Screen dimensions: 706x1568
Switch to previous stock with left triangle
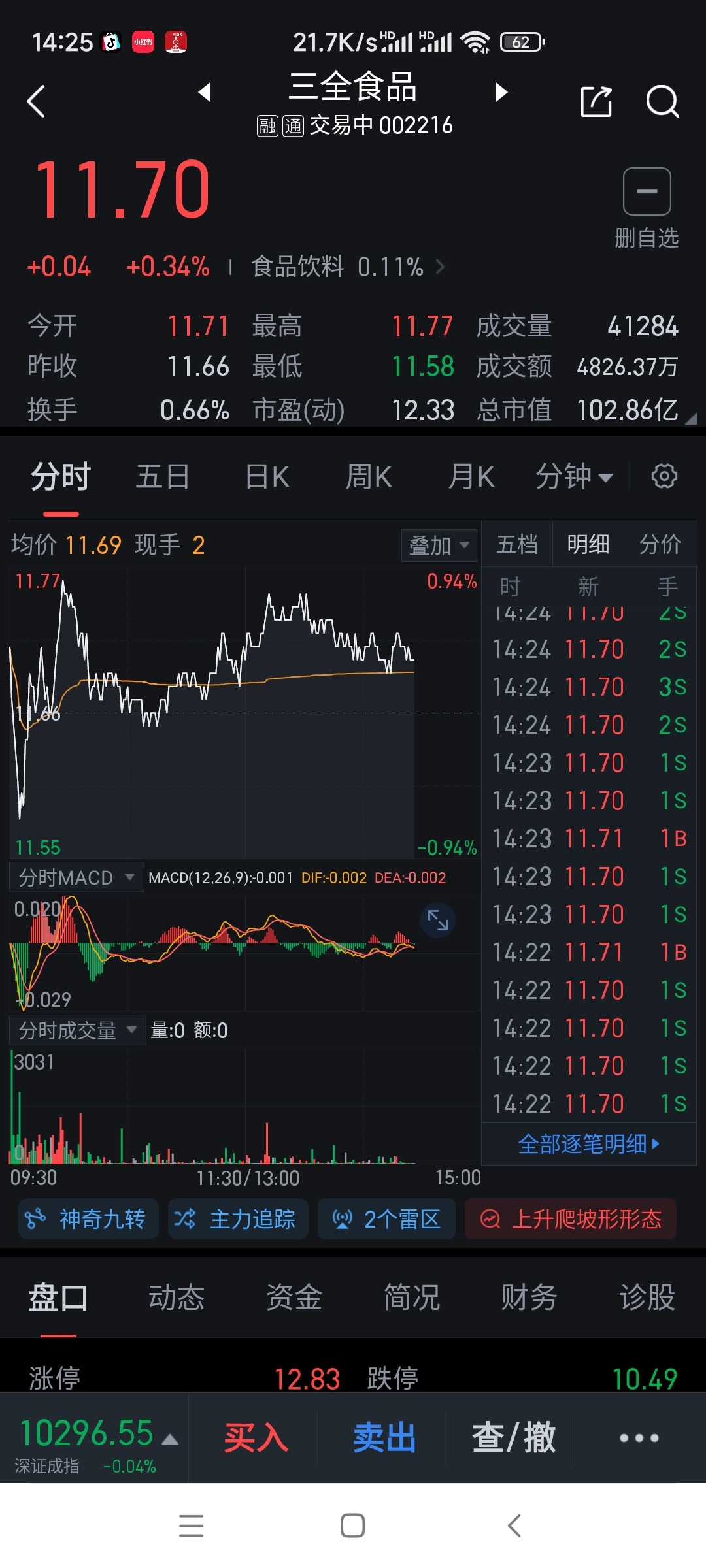[x=205, y=92]
